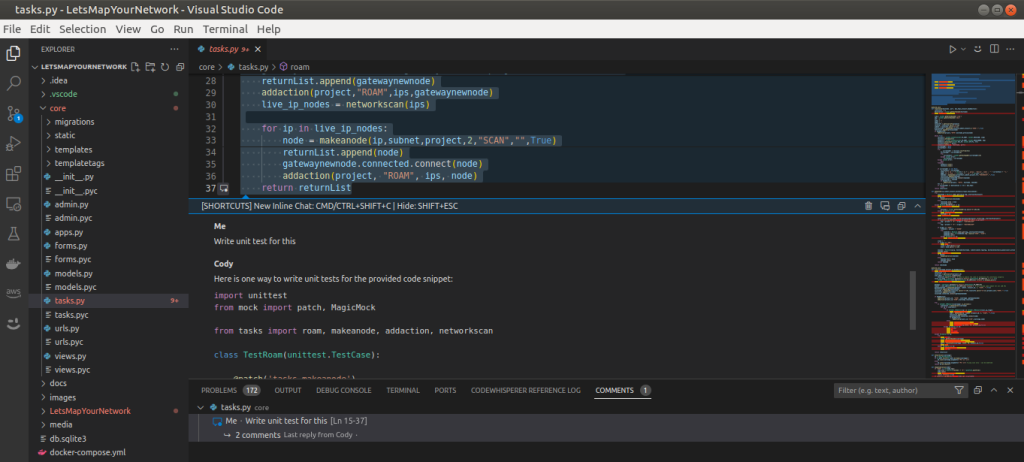Open the Run and Debug view

(13, 144)
